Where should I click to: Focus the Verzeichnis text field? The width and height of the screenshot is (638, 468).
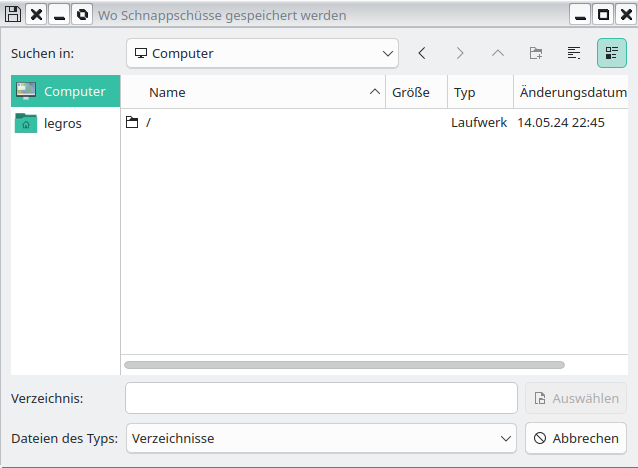point(321,398)
